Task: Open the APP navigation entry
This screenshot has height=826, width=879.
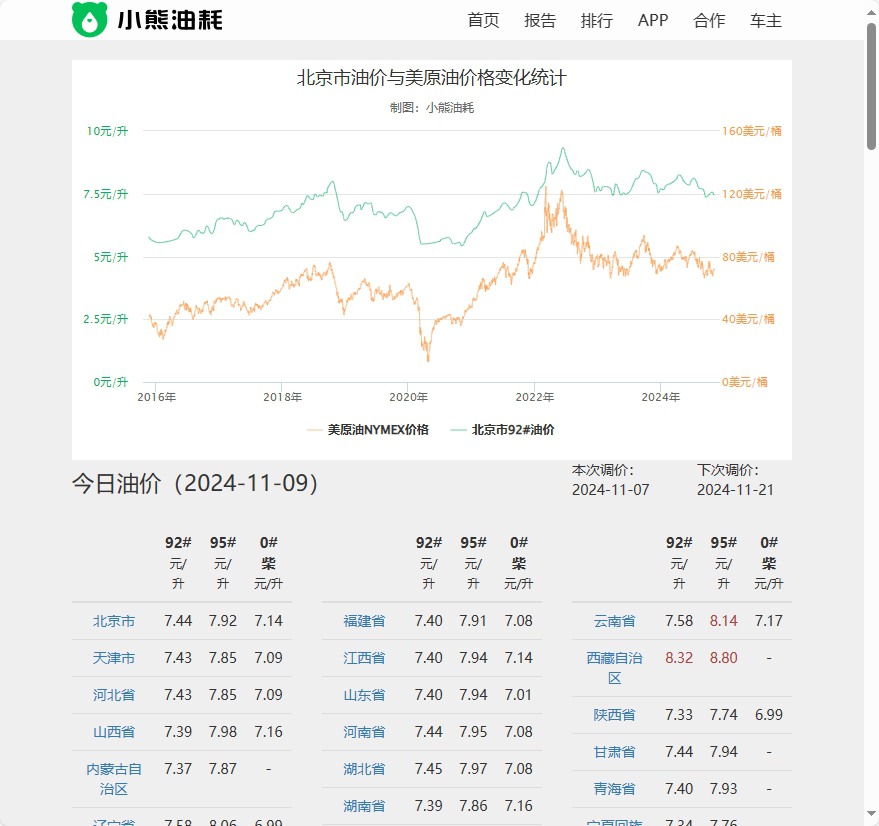Action: pos(652,20)
